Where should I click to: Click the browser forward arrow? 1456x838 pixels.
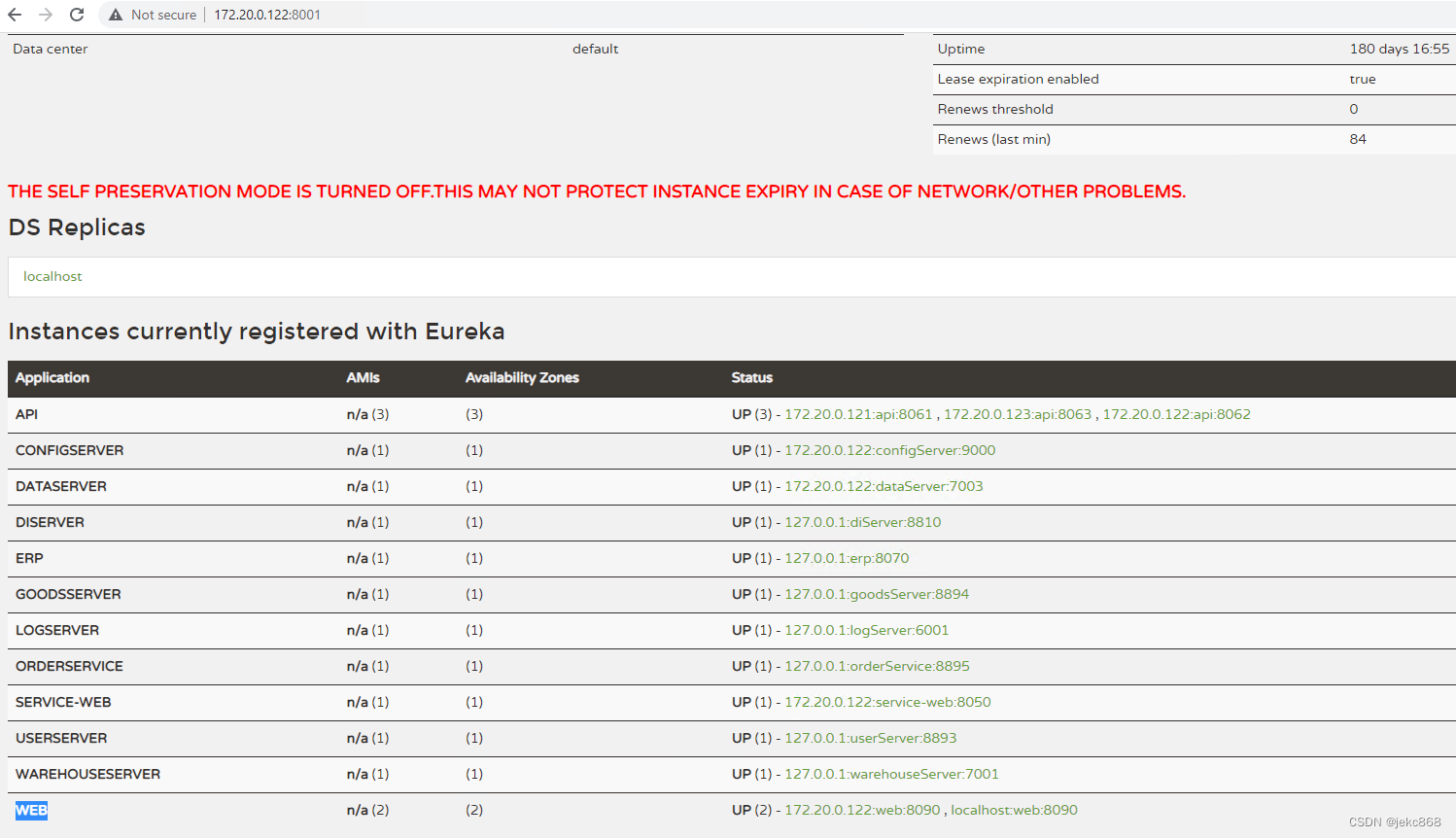click(x=46, y=15)
